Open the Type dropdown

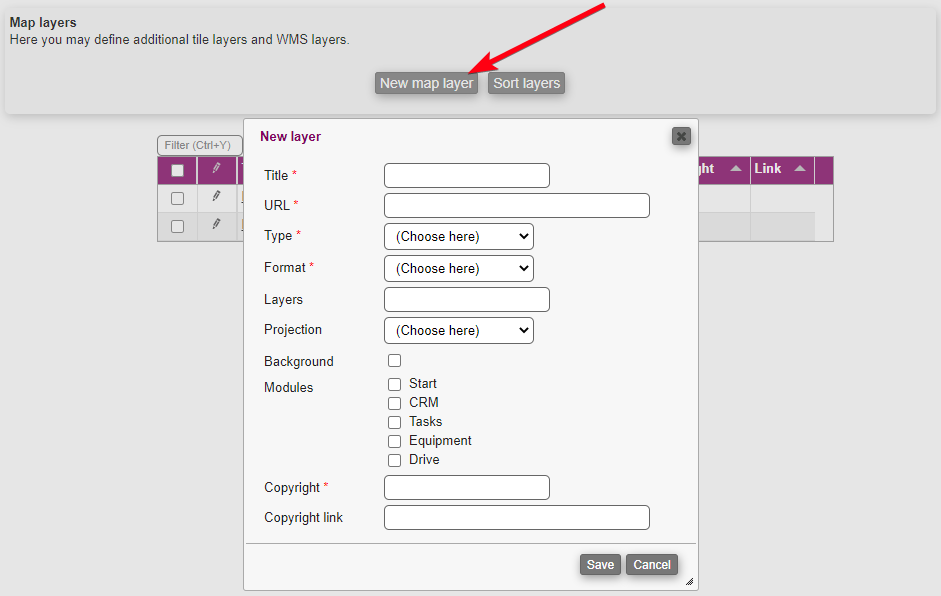point(458,237)
